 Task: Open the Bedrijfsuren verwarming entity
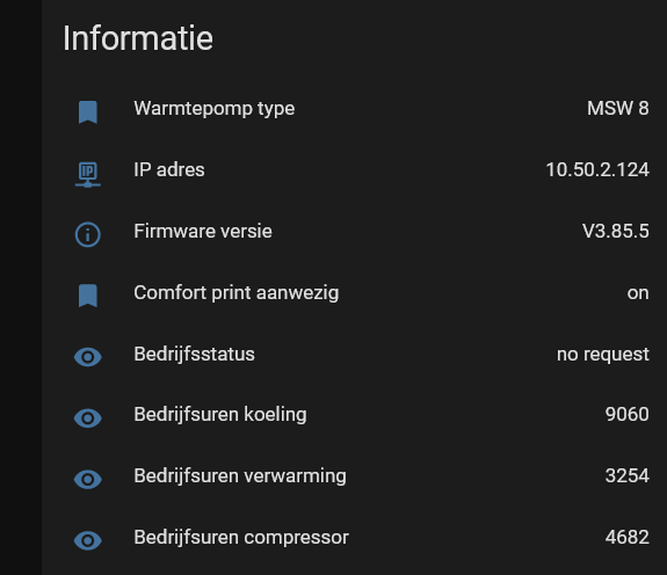[240, 476]
